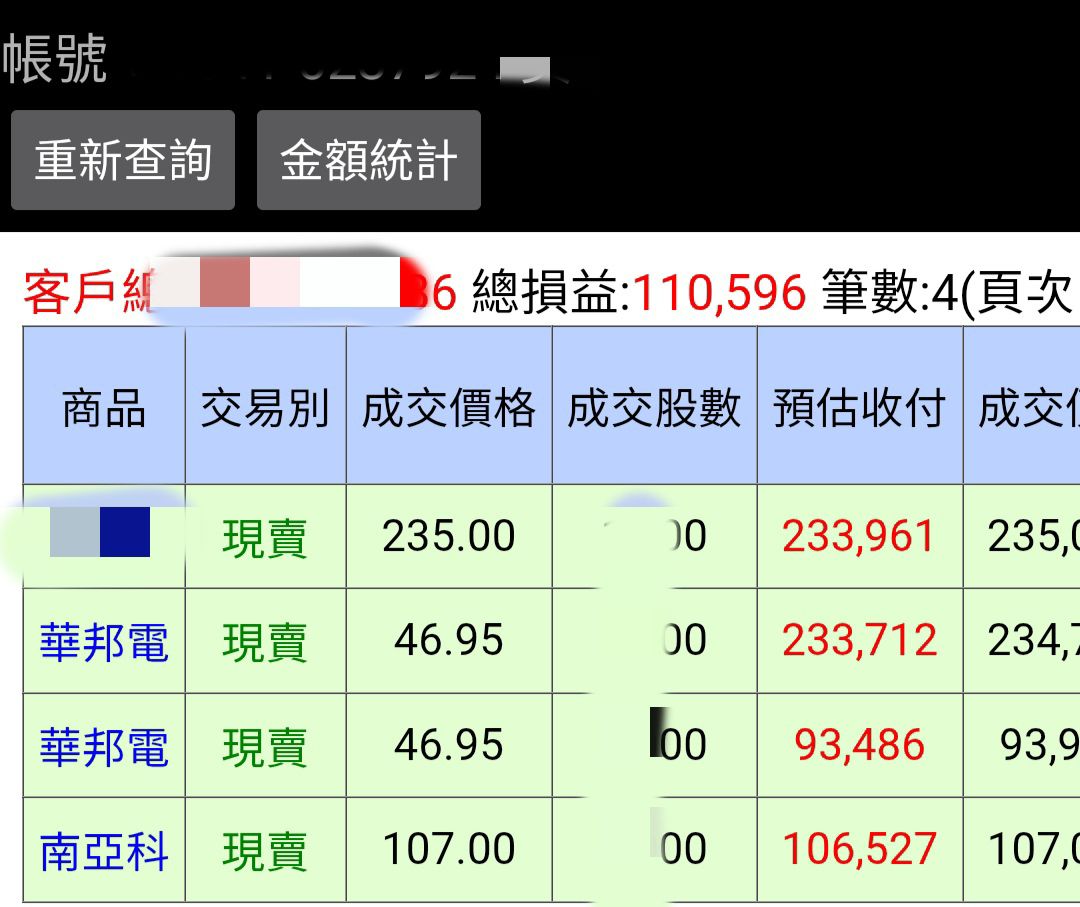Image resolution: width=1080 pixels, height=907 pixels.
Task: Click the 預估收付 column header
Action: click(x=859, y=408)
